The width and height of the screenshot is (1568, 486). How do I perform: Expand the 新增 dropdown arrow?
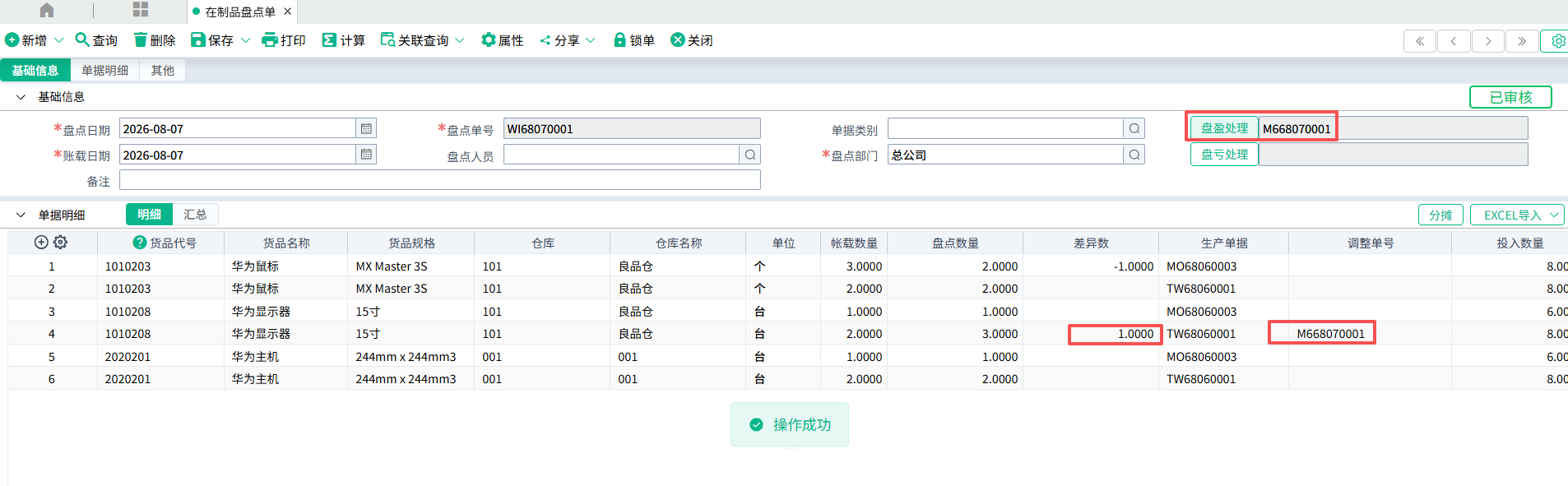(58, 40)
